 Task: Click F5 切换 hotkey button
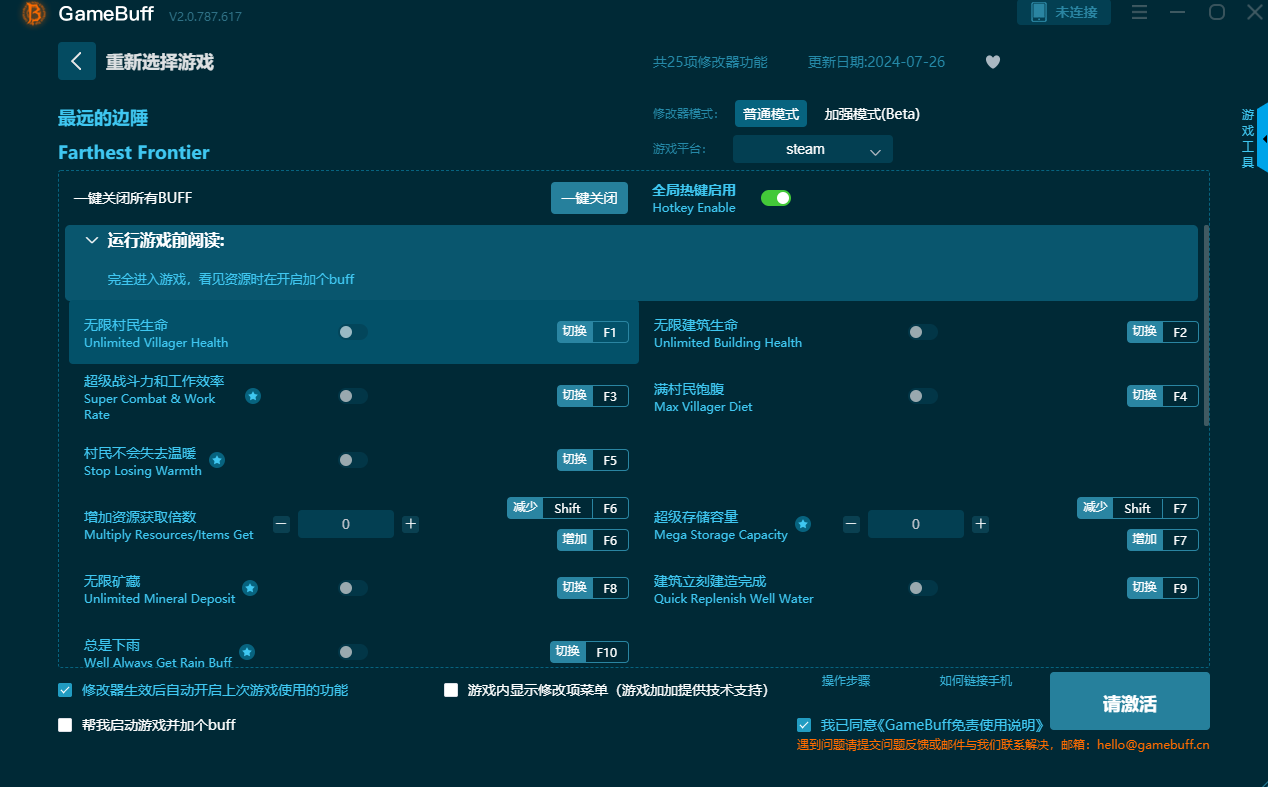click(x=593, y=460)
